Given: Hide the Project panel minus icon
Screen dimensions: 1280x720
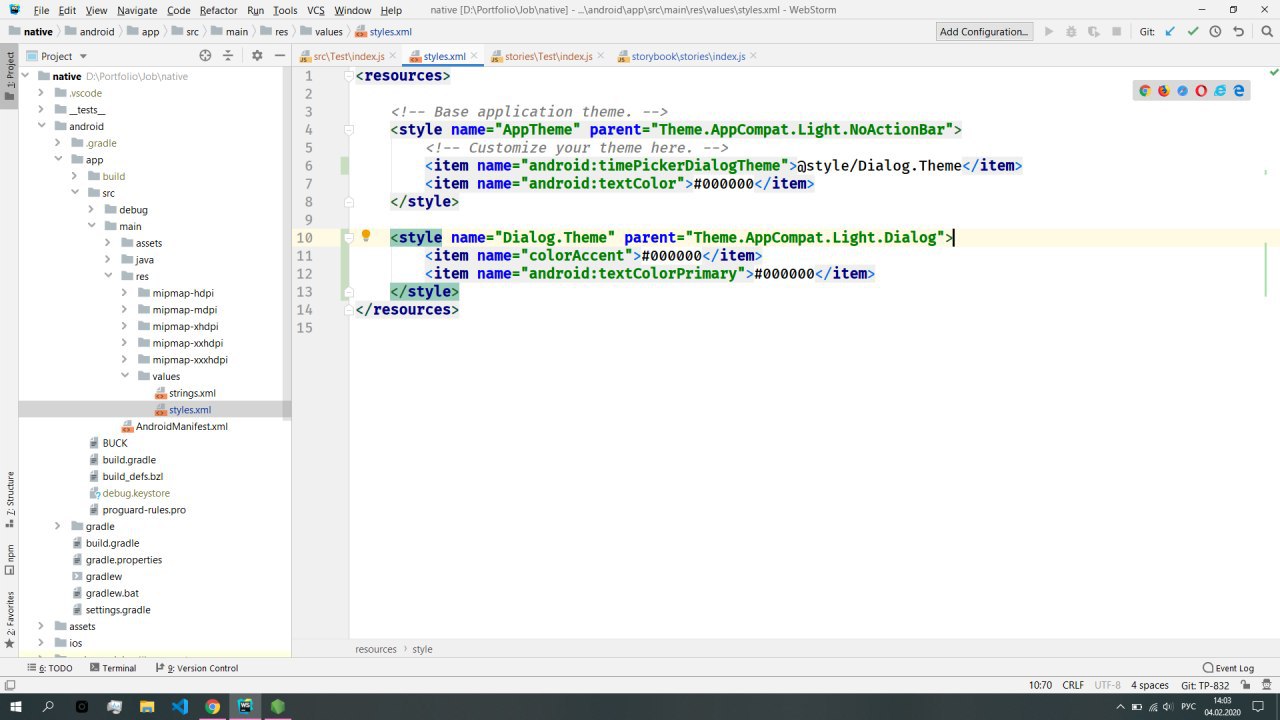Looking at the screenshot, I should pyautogui.click(x=279, y=56).
